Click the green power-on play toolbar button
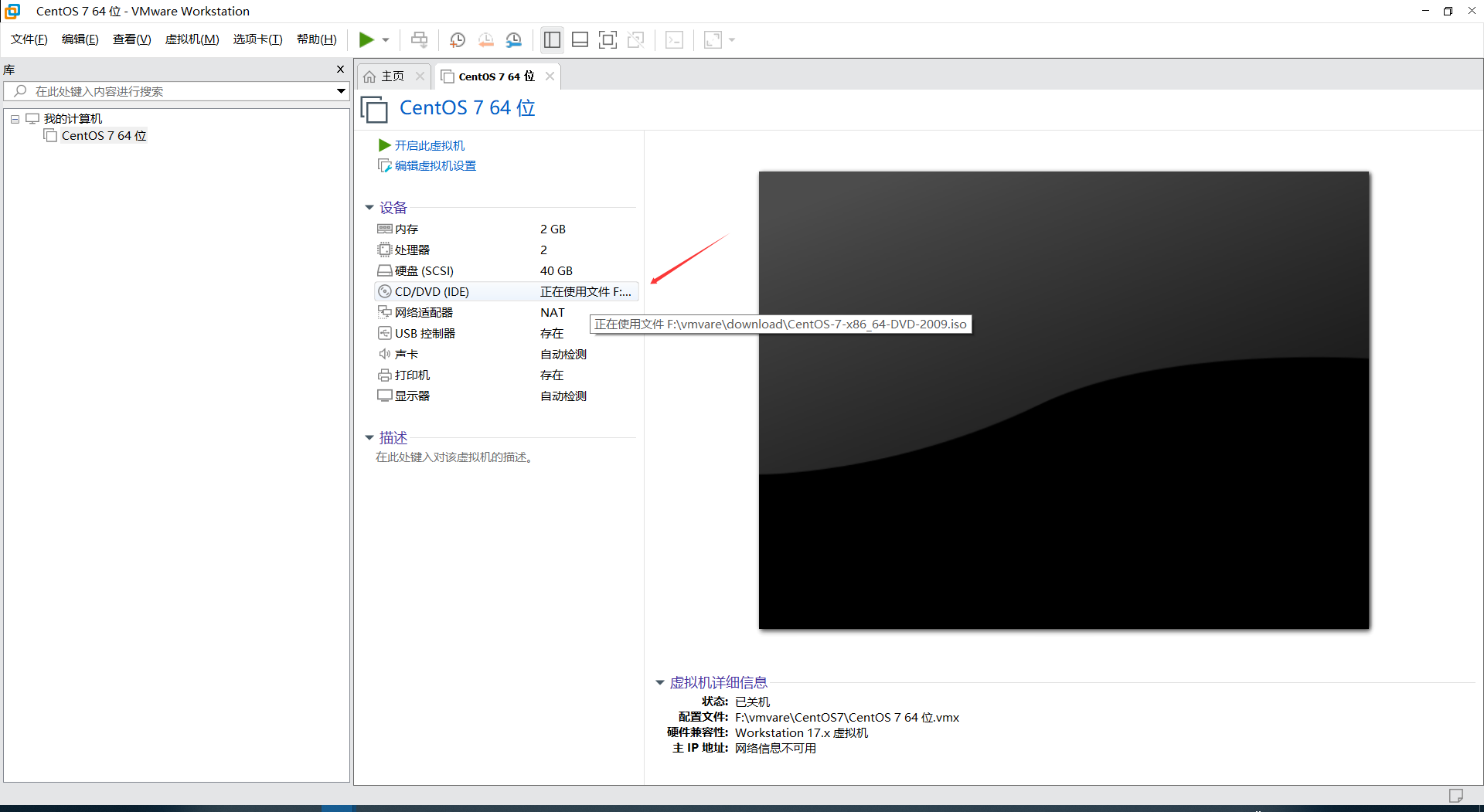This screenshot has width=1484, height=812. coord(366,39)
